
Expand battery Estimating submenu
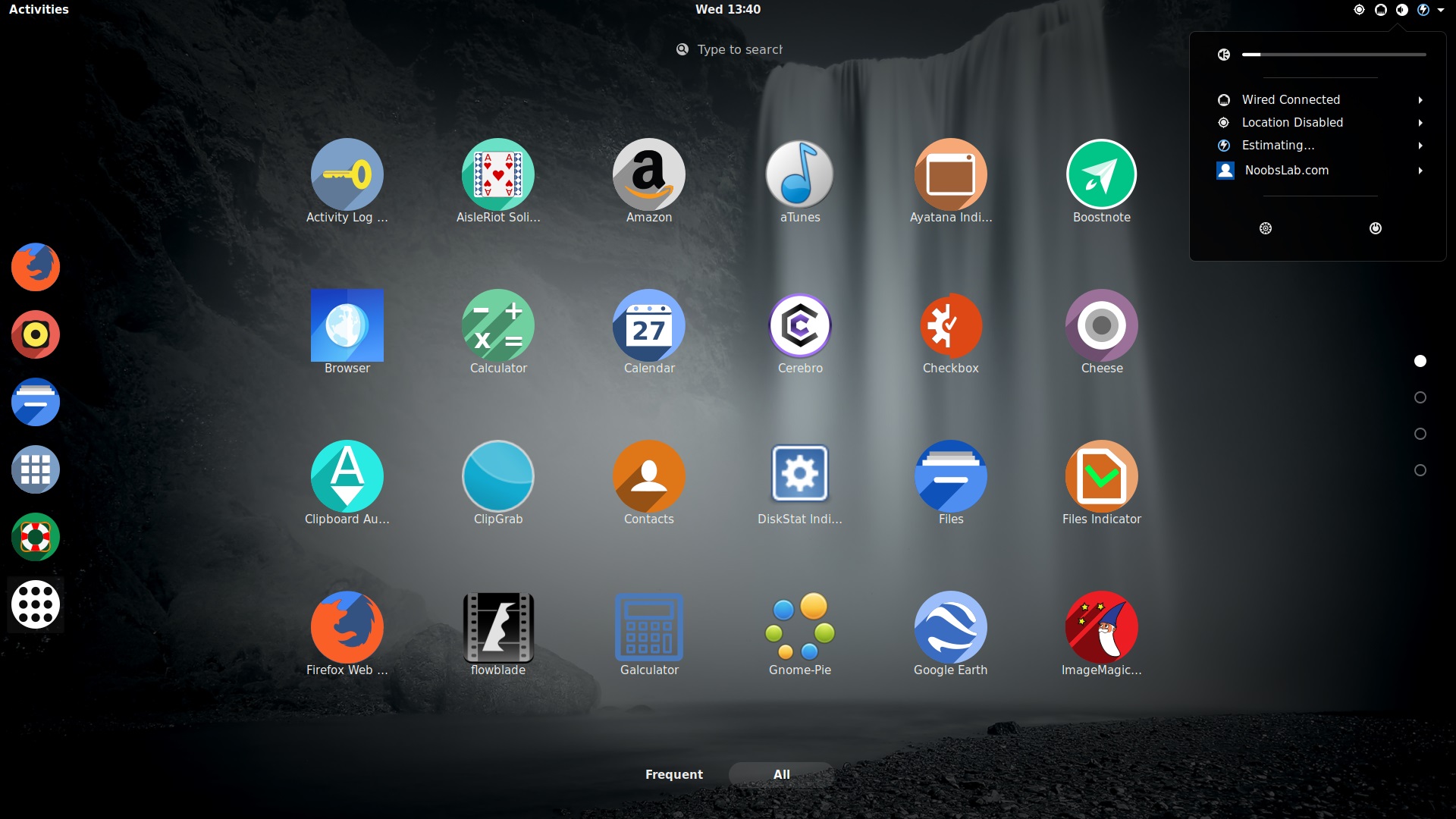pos(1319,145)
